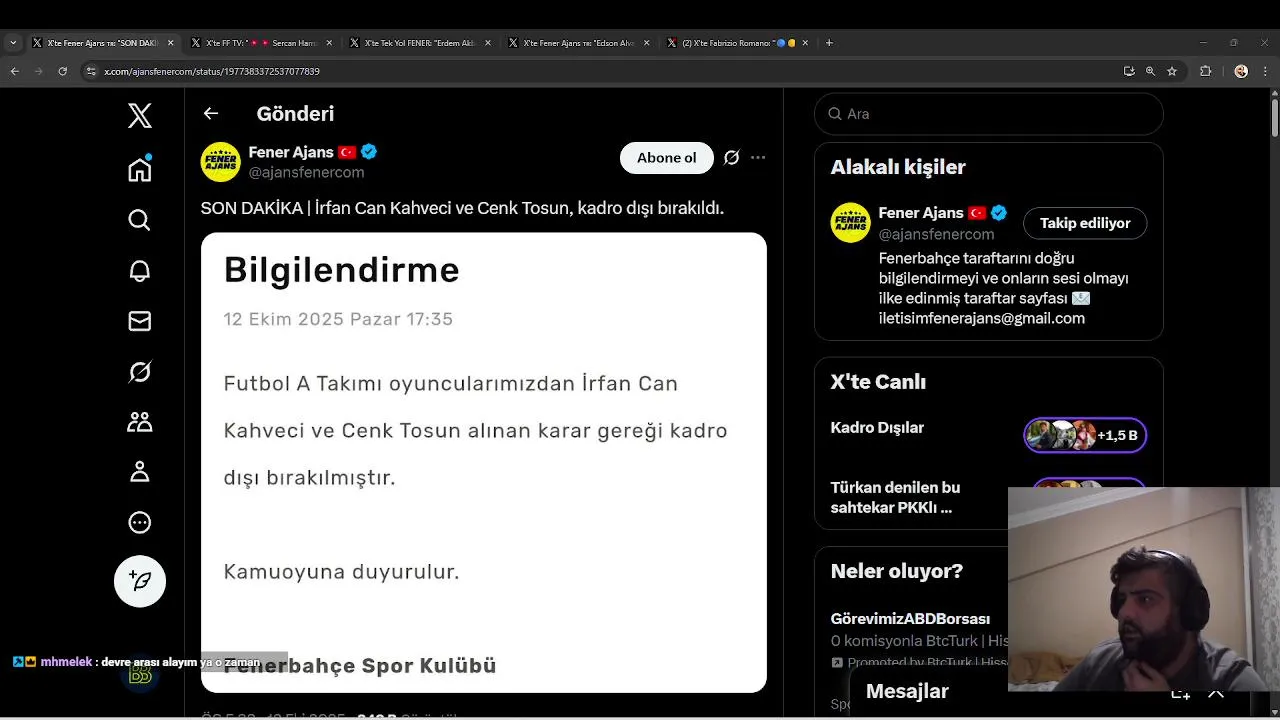
Task: Open the Notifications bell icon
Action: coord(140,271)
